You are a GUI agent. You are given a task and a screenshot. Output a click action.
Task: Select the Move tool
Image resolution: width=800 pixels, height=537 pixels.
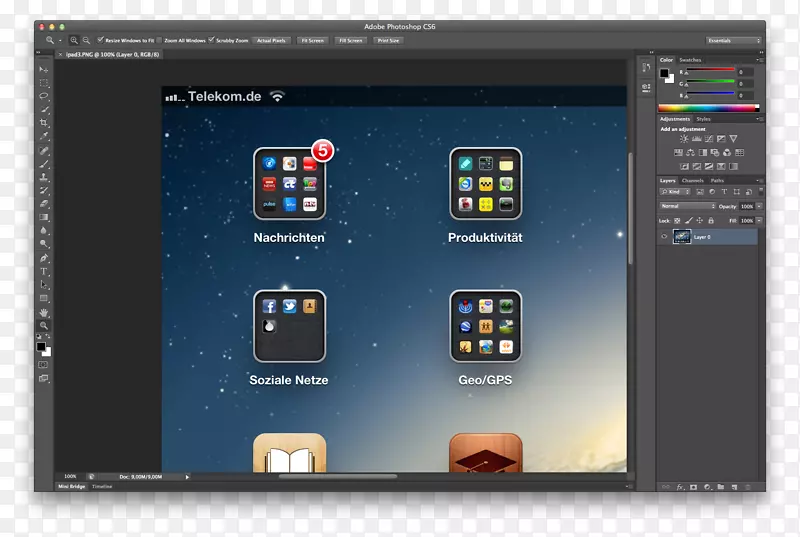44,70
